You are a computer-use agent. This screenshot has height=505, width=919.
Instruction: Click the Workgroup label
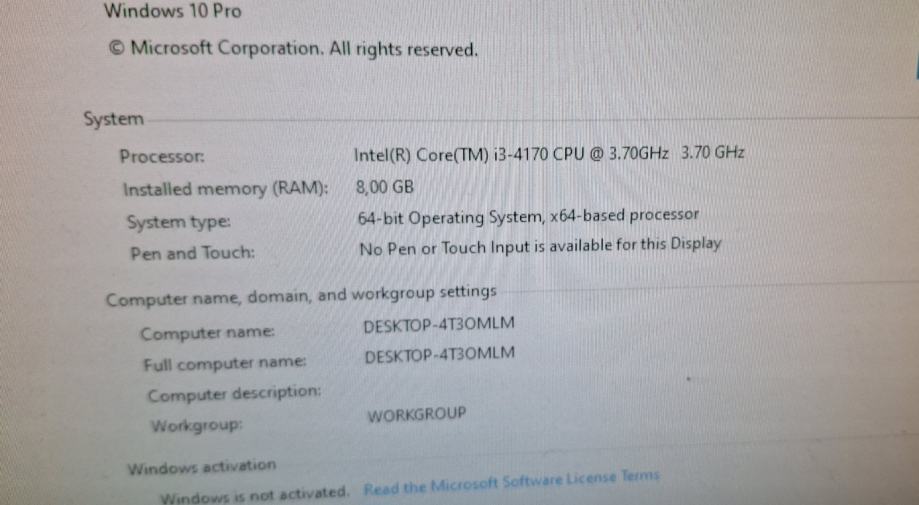click(x=196, y=425)
